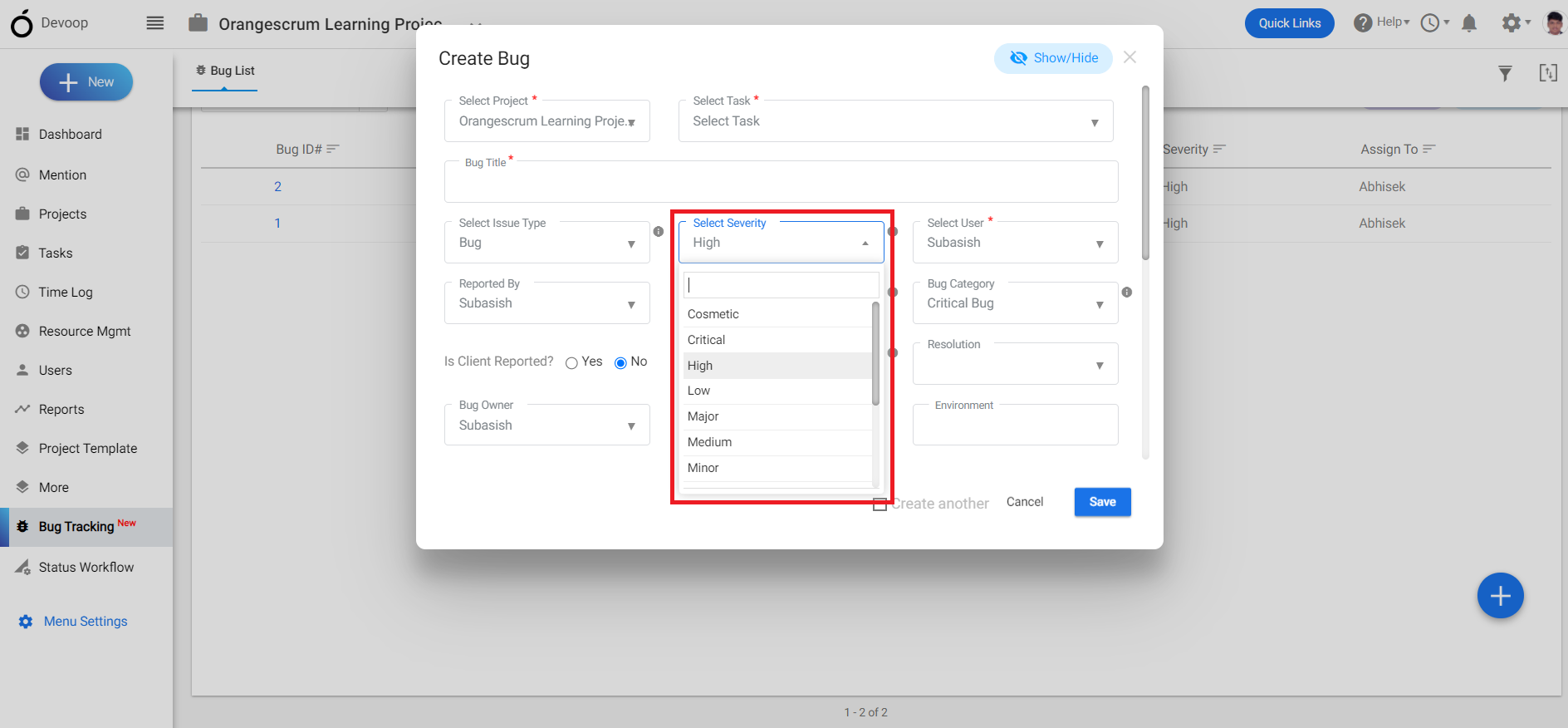The height and width of the screenshot is (728, 1568).
Task: Click the Create Bug dialog scrollbar
Action: click(1145, 173)
